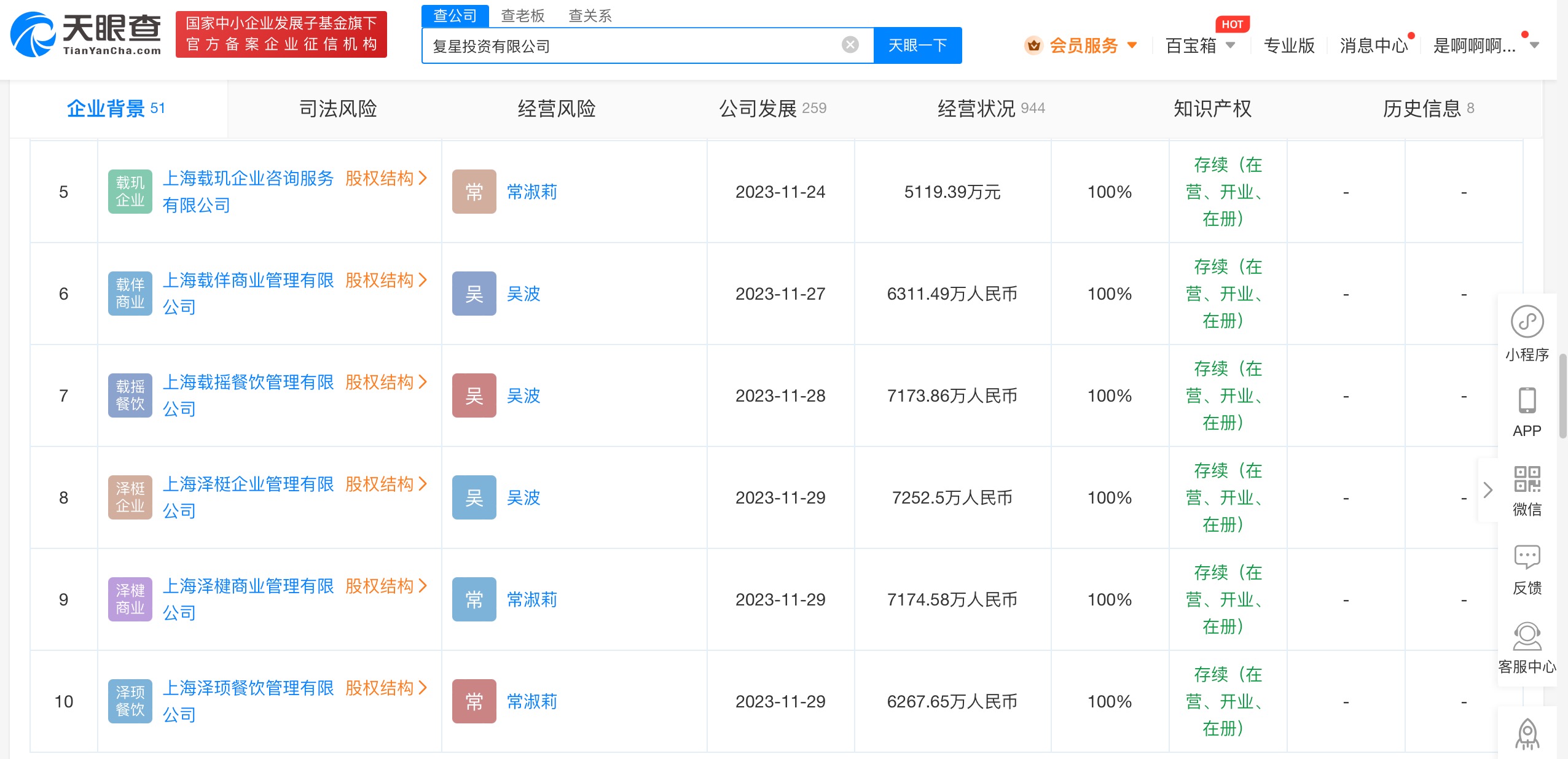Open 股权结构 for 上海载伴商业管理

(385, 281)
